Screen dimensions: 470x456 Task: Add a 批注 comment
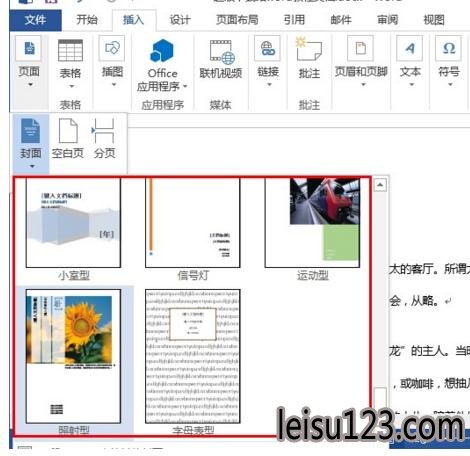(x=309, y=59)
